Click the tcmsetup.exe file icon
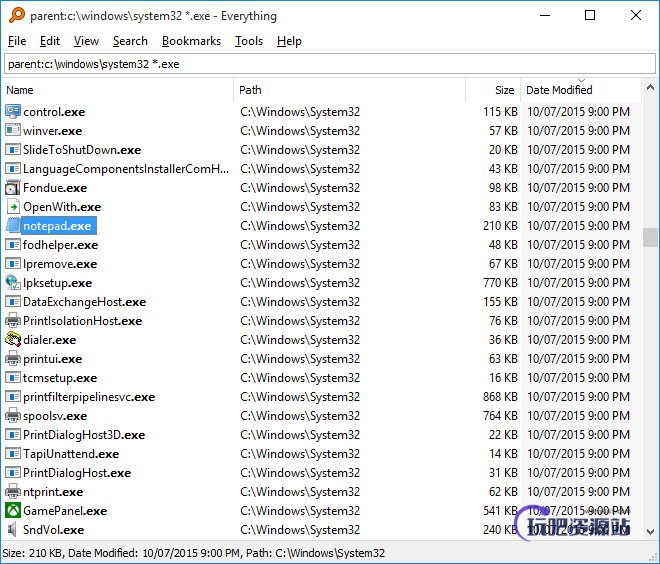 pos(13,378)
